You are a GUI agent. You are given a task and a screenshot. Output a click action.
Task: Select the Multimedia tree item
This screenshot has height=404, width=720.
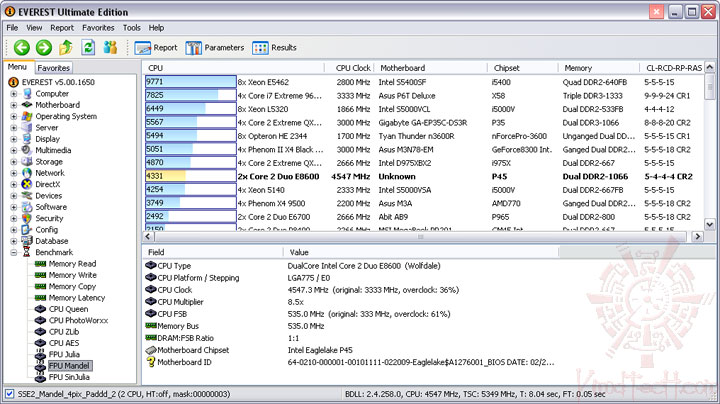[x=53, y=150]
